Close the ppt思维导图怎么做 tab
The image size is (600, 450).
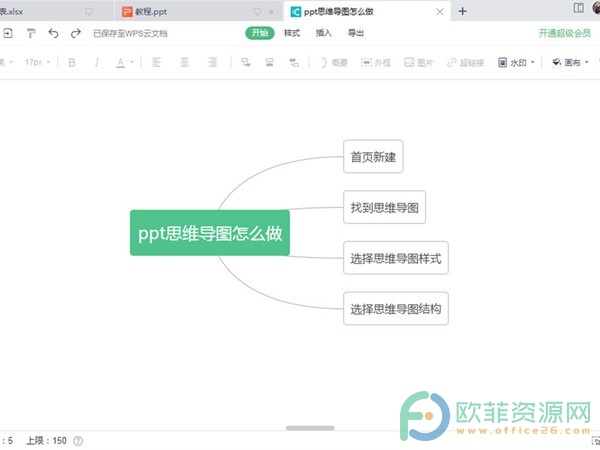[440, 12]
